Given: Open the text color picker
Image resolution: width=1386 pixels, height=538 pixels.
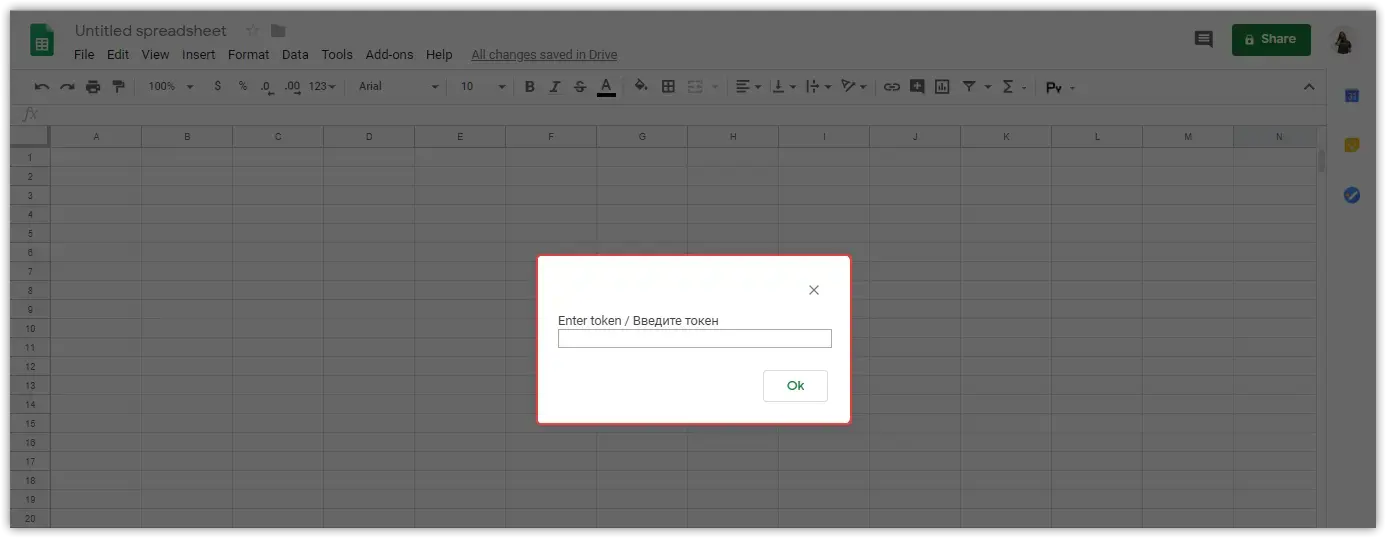Looking at the screenshot, I should [x=606, y=88].
